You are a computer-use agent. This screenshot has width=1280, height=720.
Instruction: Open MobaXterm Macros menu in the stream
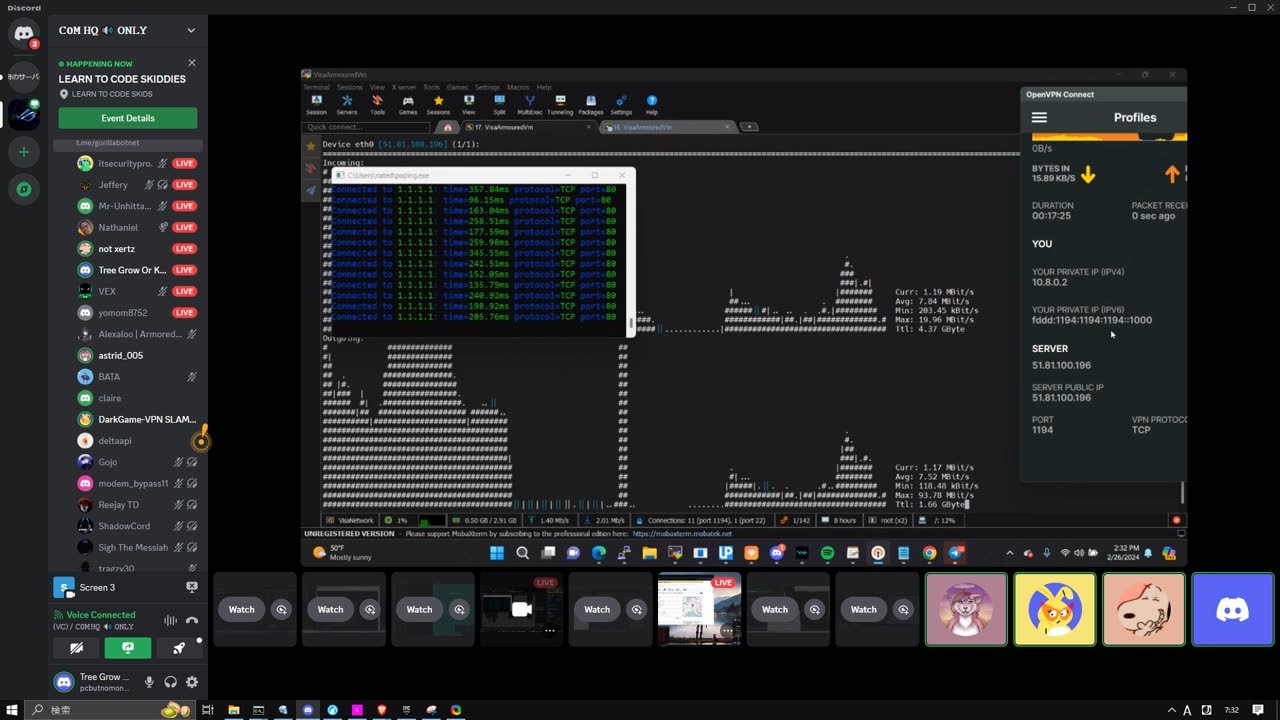518,87
